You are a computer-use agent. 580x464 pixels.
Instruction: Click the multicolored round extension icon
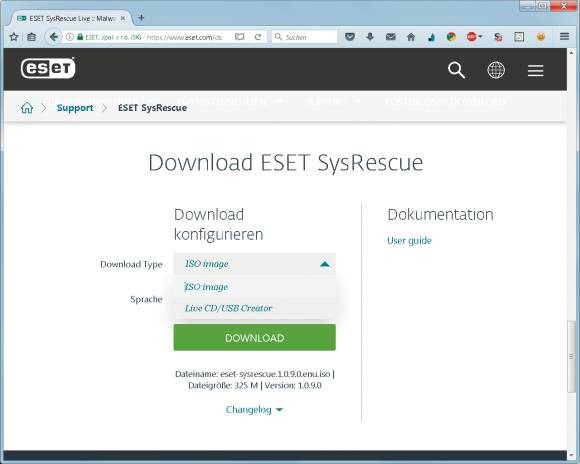pyautogui.click(x=451, y=37)
